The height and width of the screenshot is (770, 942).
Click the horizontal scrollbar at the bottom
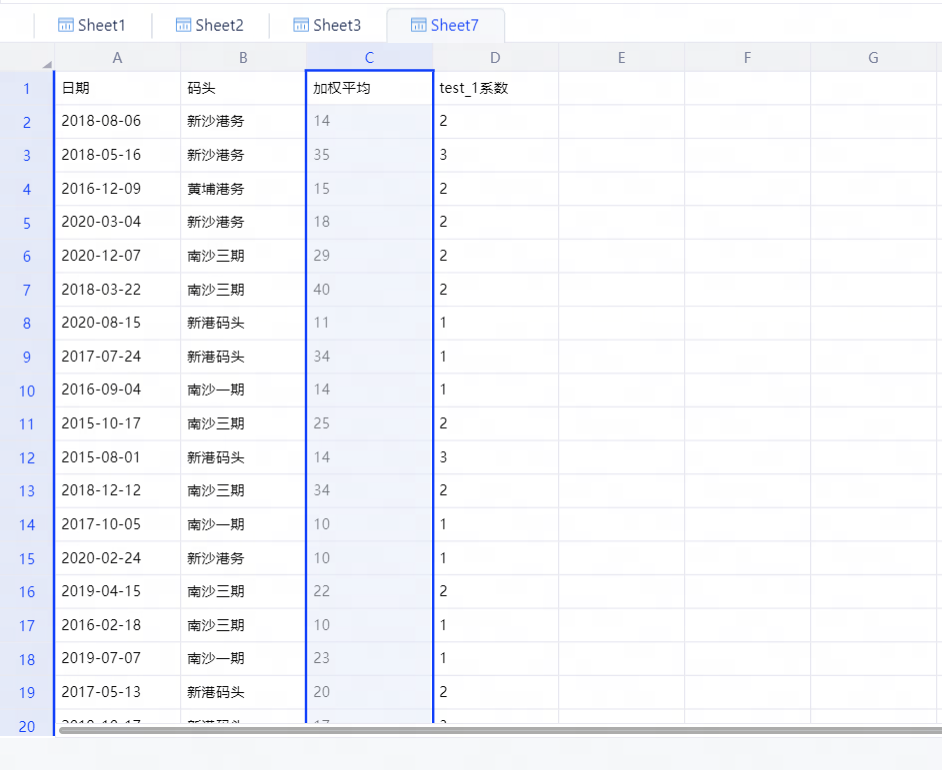(500, 731)
